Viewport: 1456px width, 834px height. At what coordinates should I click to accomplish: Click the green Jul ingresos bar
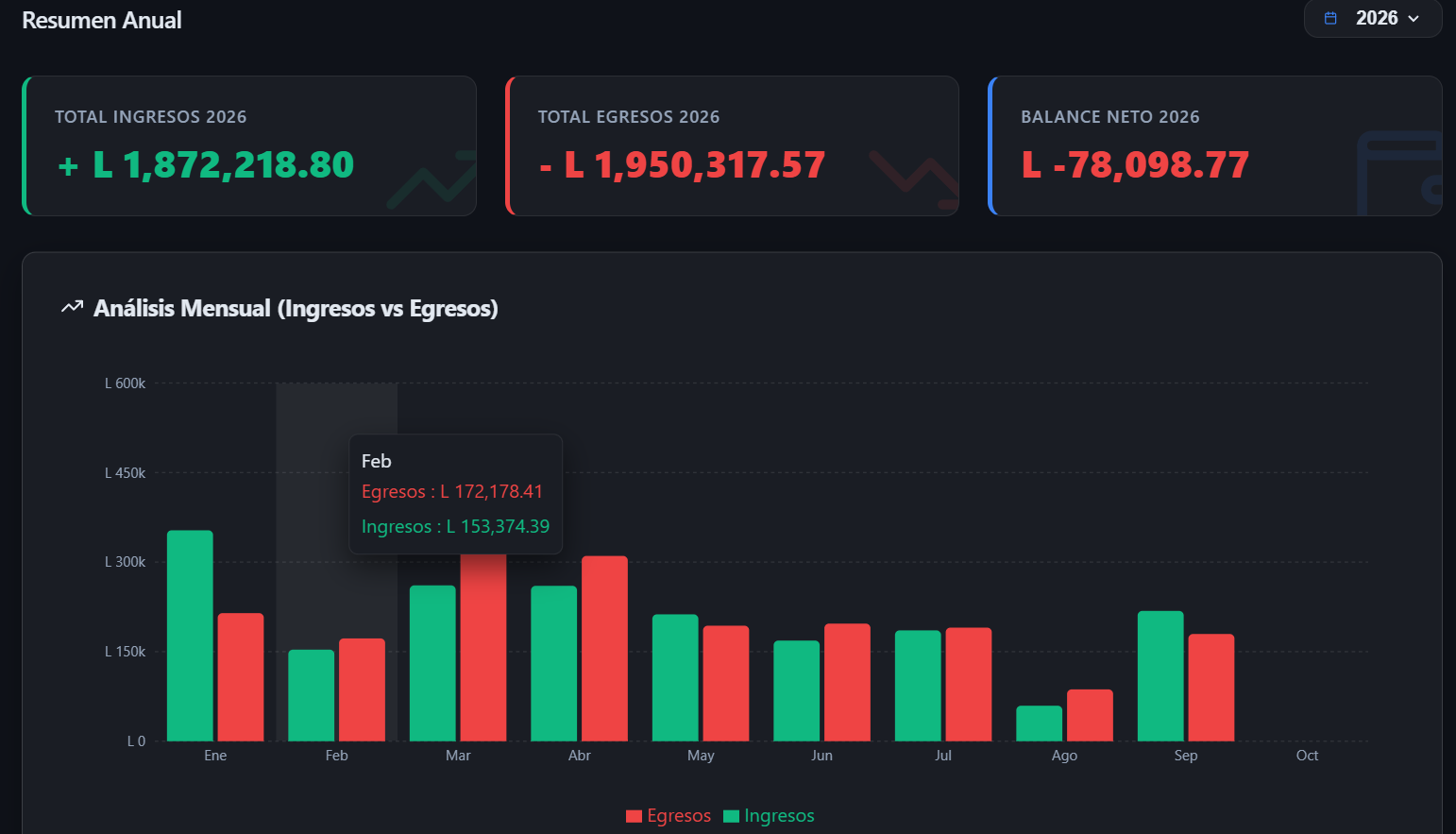(x=918, y=686)
